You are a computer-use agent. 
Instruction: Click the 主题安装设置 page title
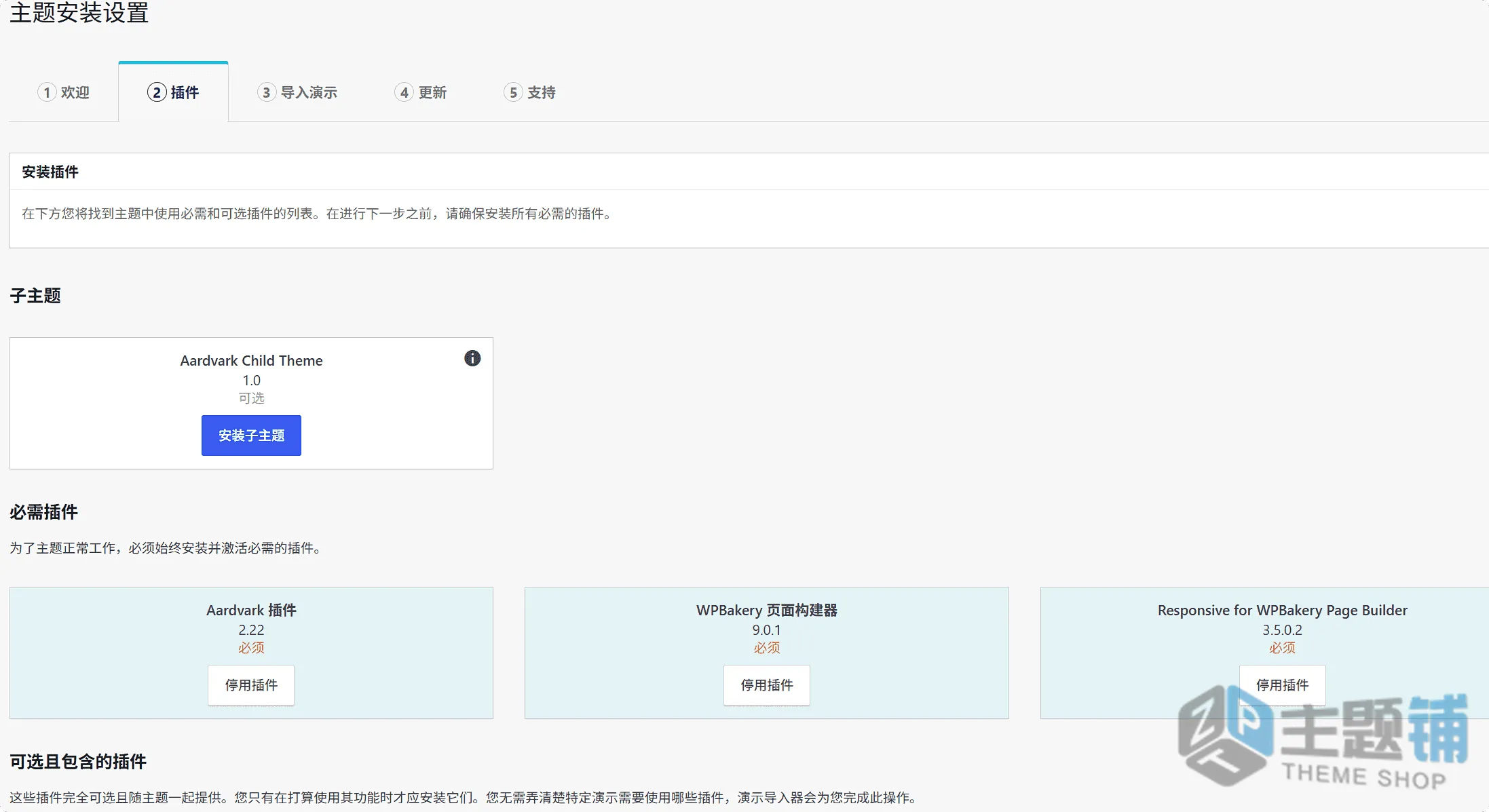click(x=79, y=13)
